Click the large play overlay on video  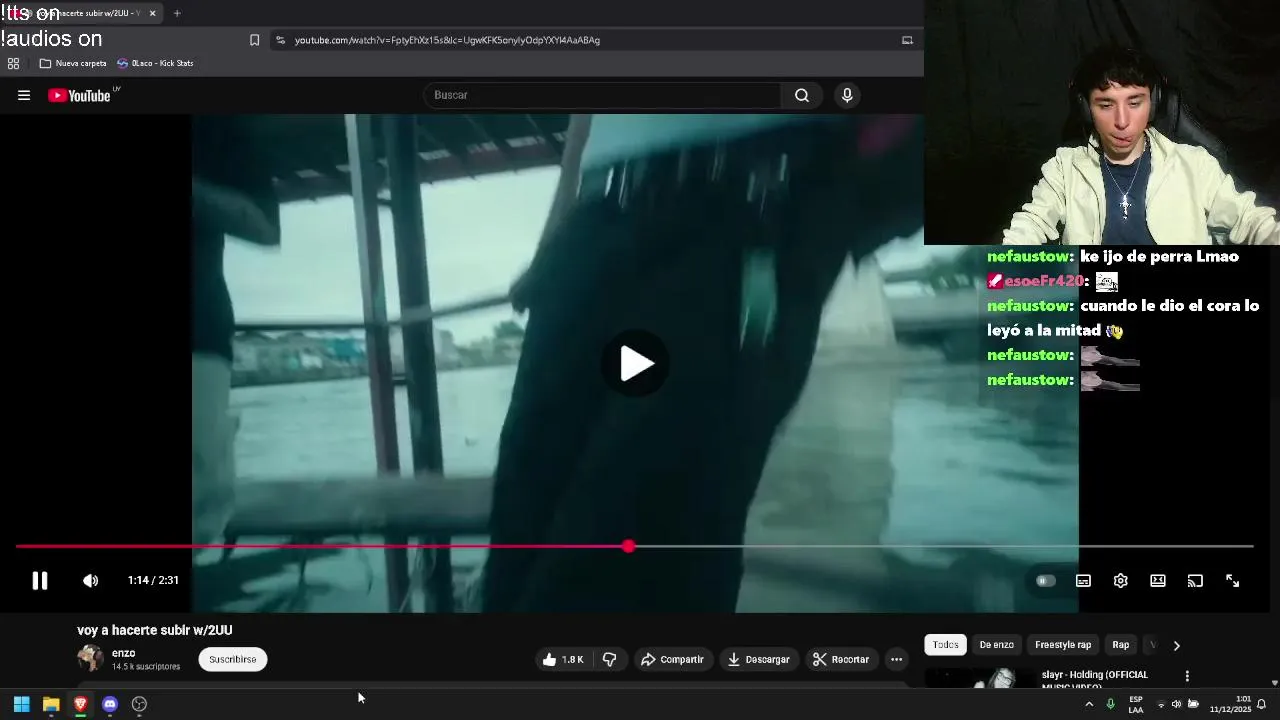pos(636,363)
